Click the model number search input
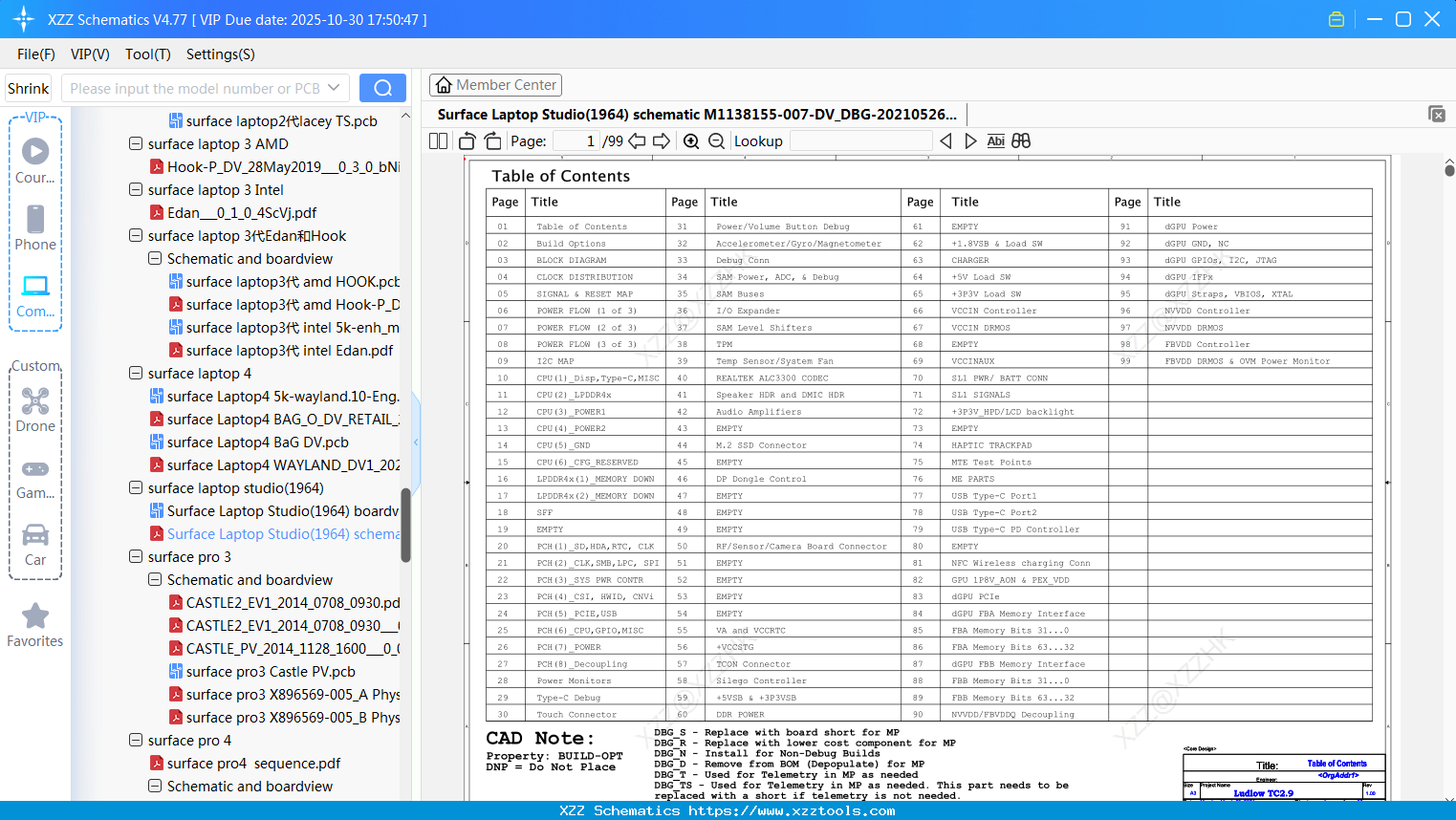The image size is (1456, 820). pyautogui.click(x=196, y=88)
